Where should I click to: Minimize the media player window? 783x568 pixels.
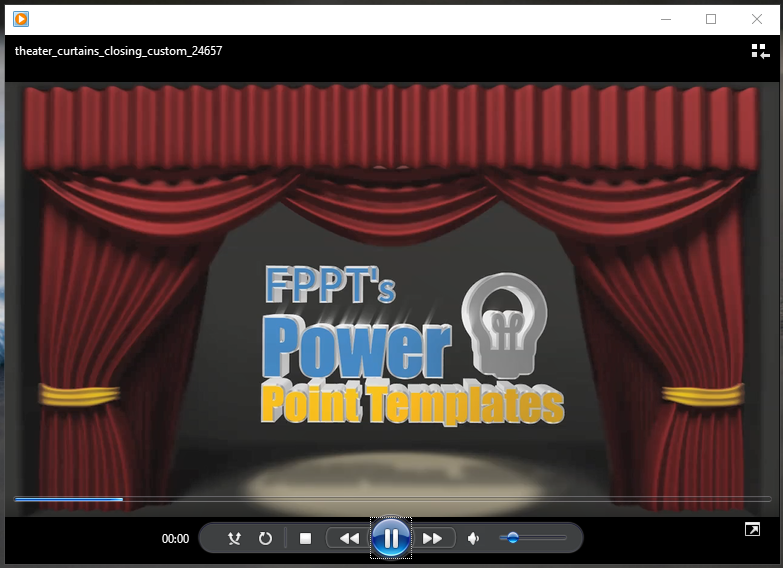[666, 18]
